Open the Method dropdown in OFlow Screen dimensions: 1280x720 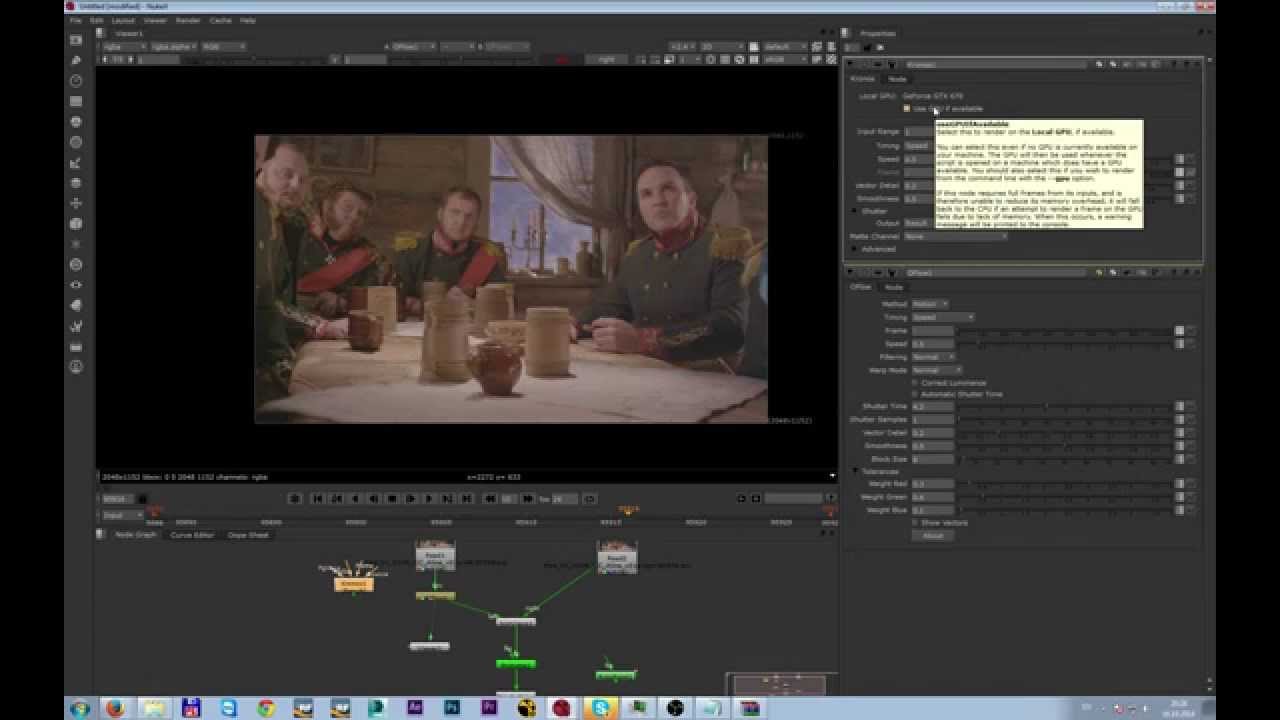(930, 304)
